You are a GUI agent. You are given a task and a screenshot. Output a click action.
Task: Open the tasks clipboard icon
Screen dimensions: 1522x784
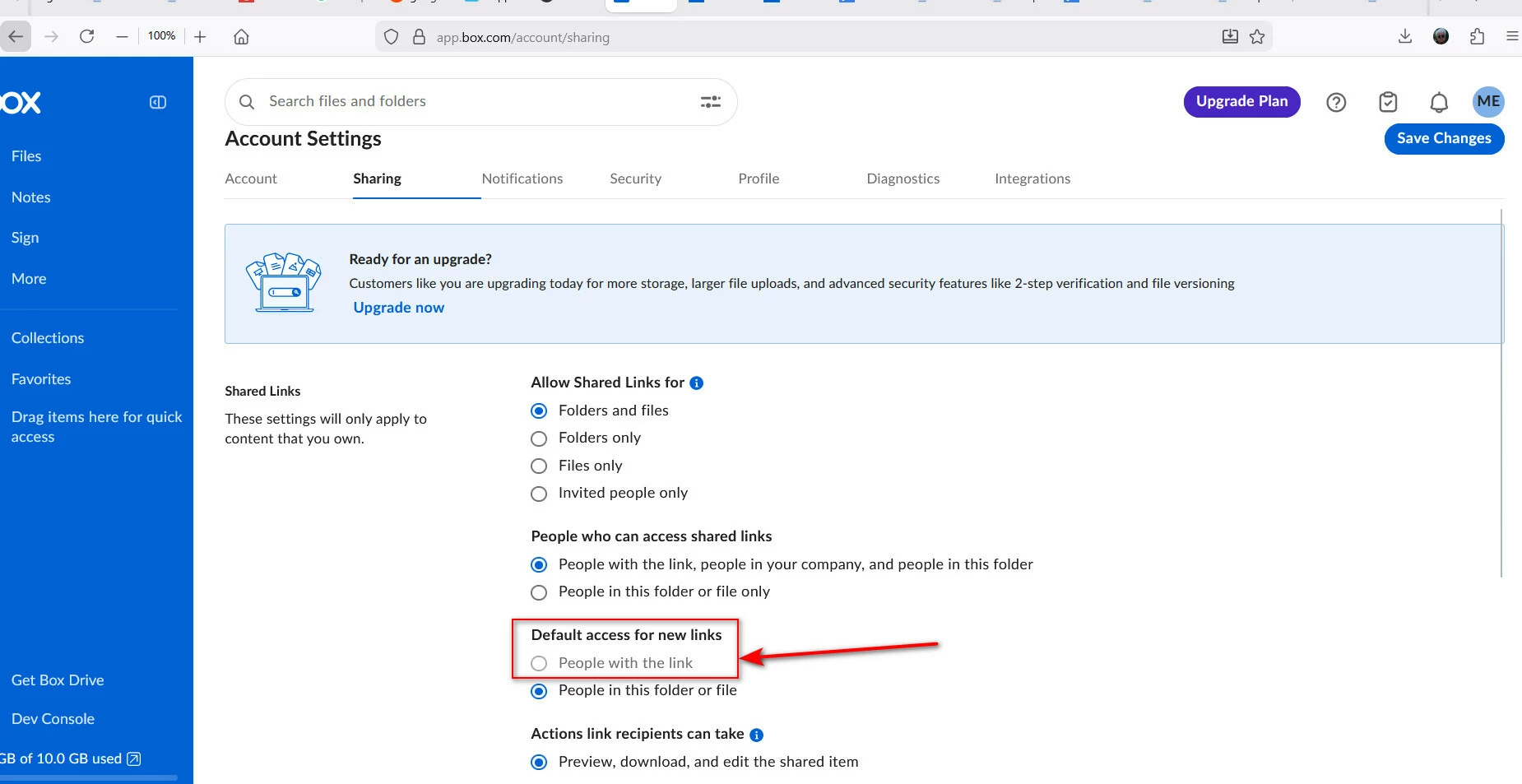tap(1388, 102)
